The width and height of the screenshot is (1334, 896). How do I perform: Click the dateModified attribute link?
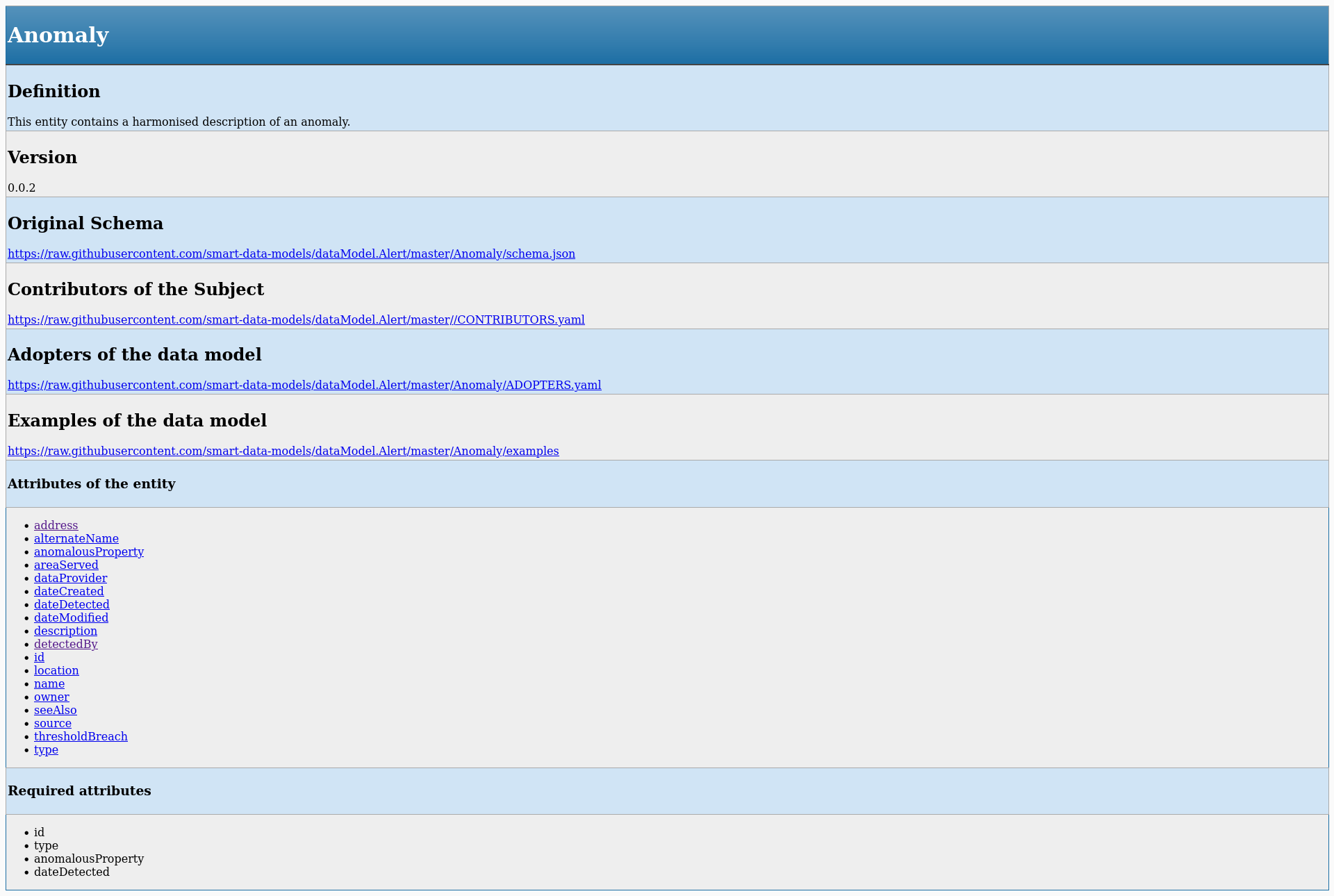[x=71, y=617]
